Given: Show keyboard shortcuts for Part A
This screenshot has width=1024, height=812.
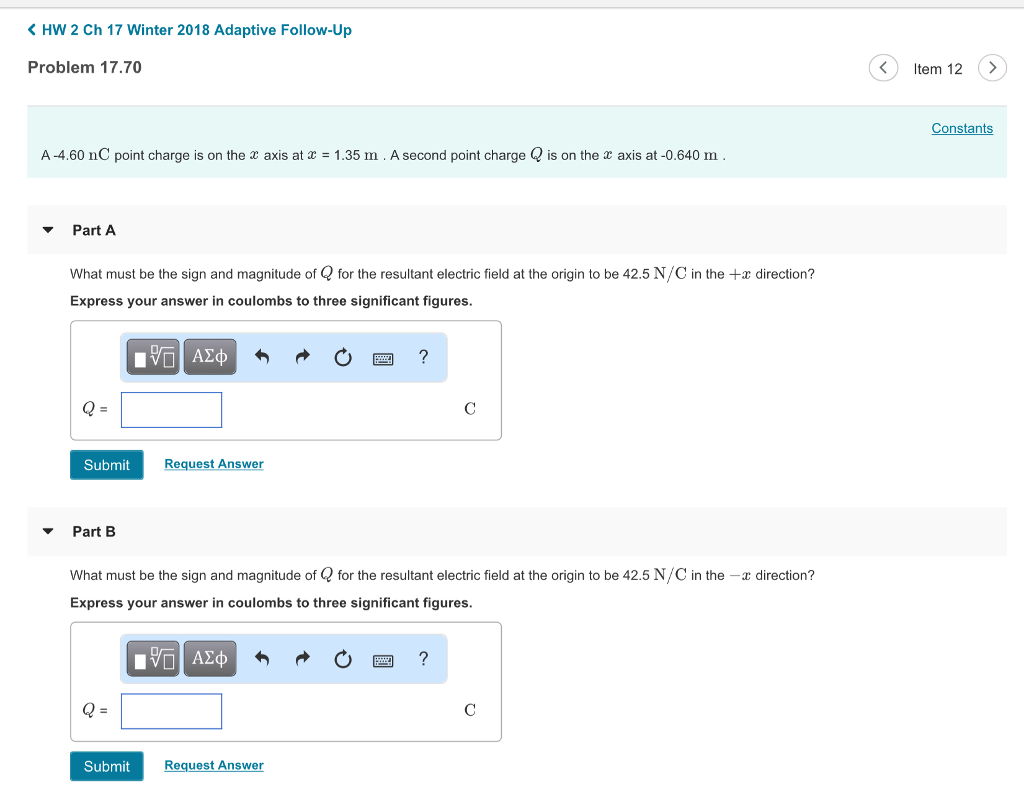Looking at the screenshot, I should tap(383, 358).
